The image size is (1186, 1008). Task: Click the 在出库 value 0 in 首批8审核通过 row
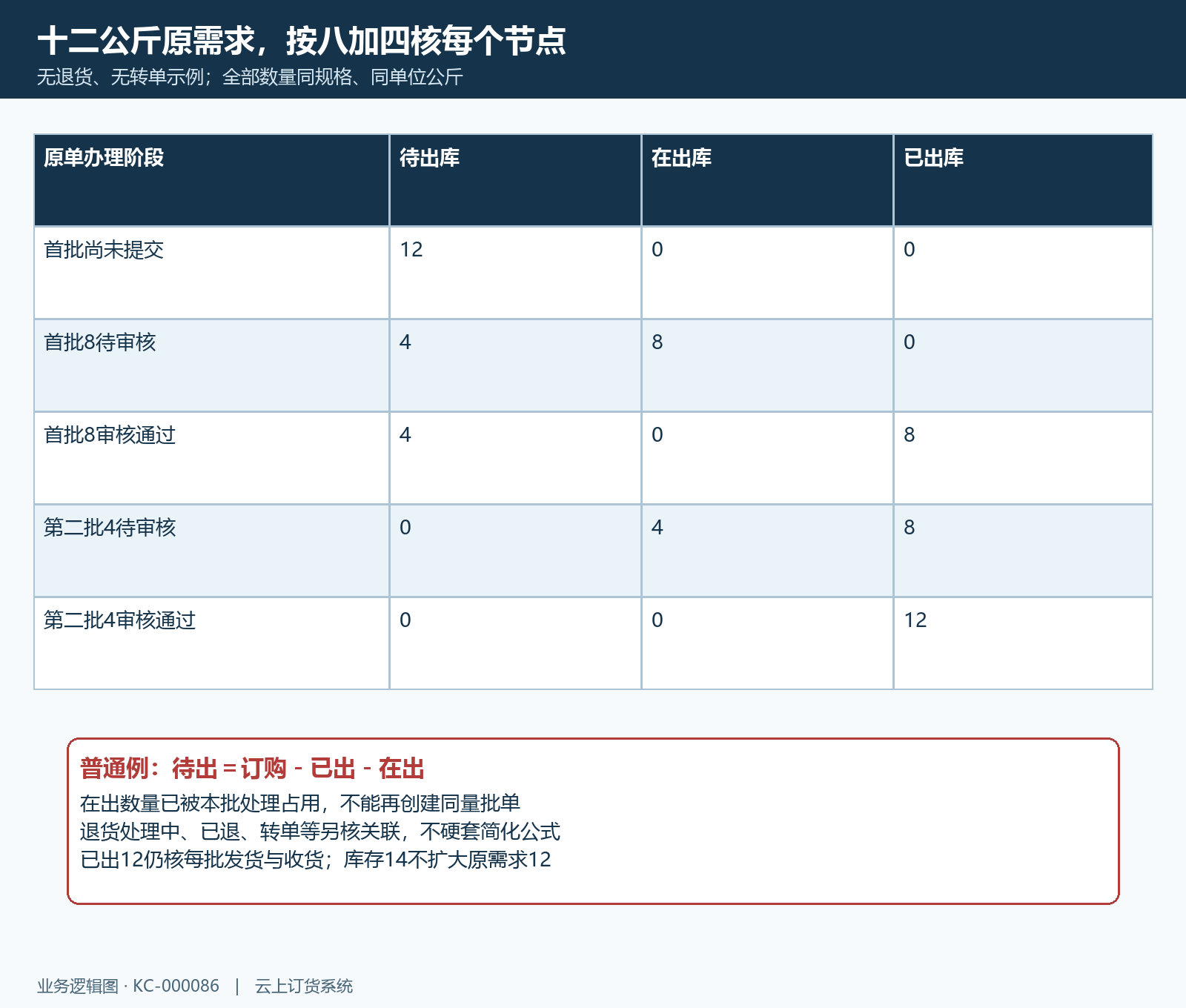[657, 435]
